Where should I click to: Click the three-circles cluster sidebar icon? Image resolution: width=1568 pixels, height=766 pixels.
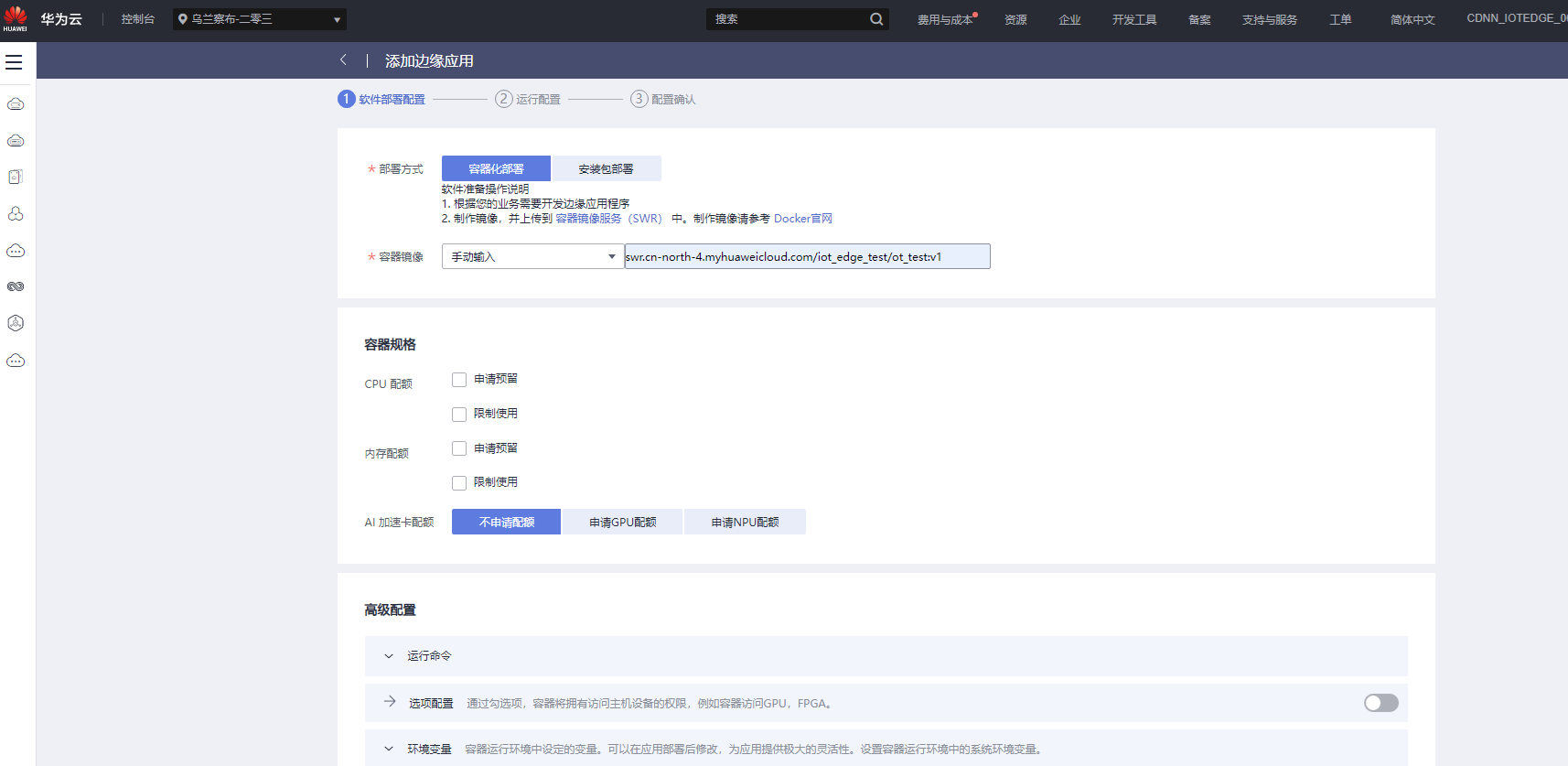16,213
